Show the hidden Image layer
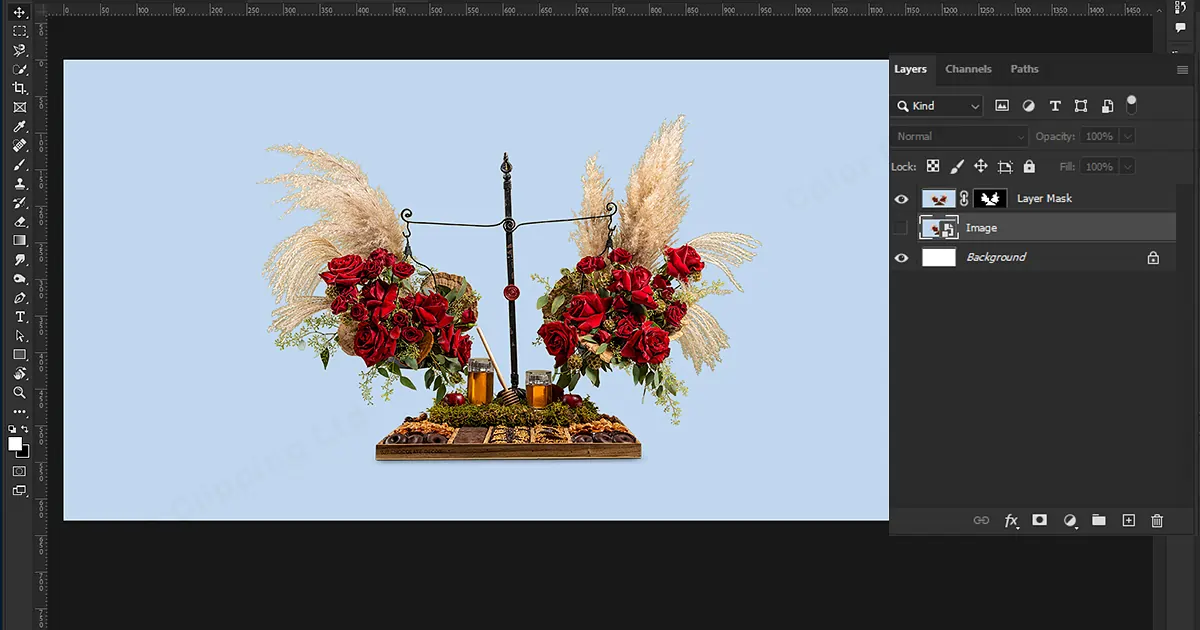1200x630 pixels. (x=901, y=227)
